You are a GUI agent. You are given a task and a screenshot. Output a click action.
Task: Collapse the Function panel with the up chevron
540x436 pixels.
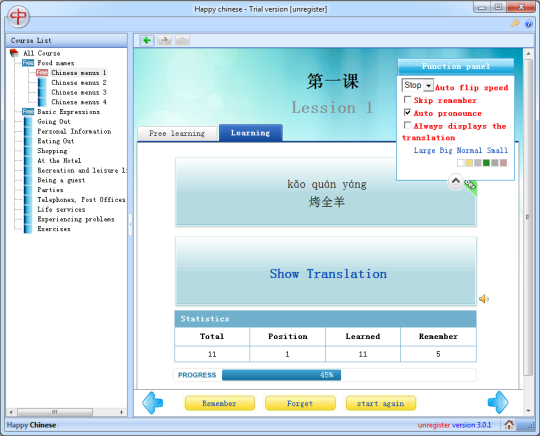pyautogui.click(x=456, y=181)
